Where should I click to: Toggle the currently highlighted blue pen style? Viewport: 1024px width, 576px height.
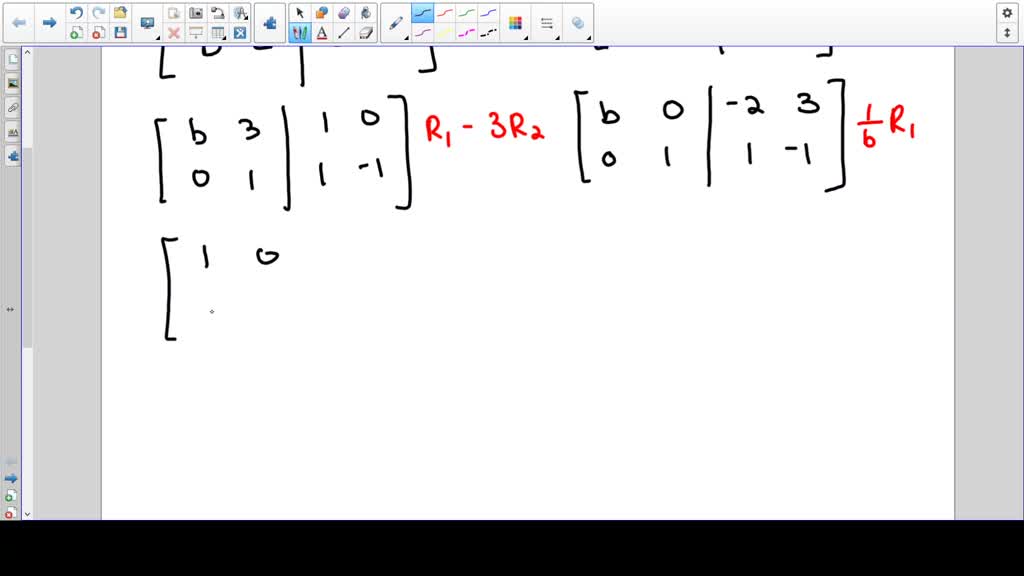422,12
